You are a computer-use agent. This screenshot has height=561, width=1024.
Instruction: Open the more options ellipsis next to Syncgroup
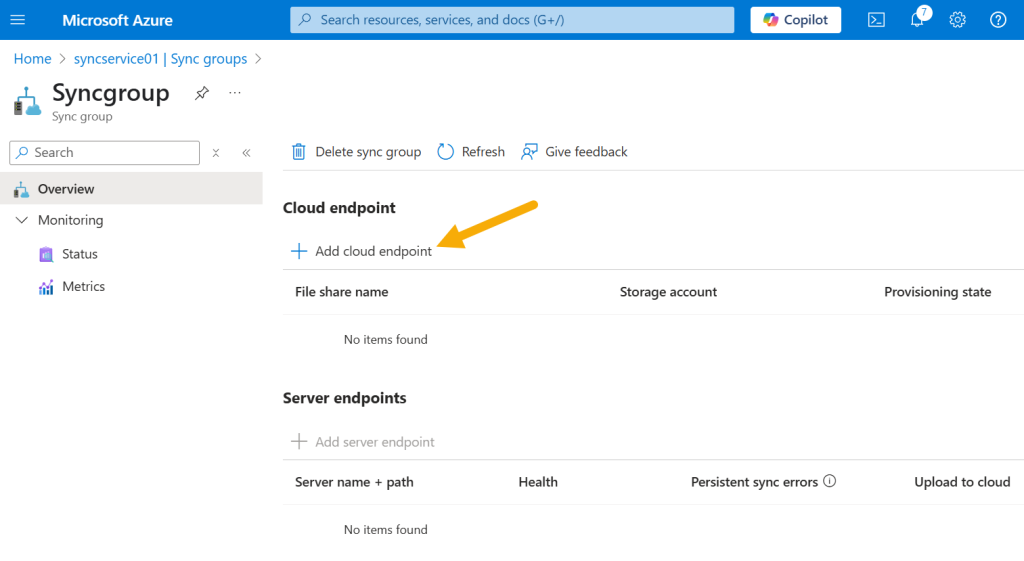coord(235,93)
